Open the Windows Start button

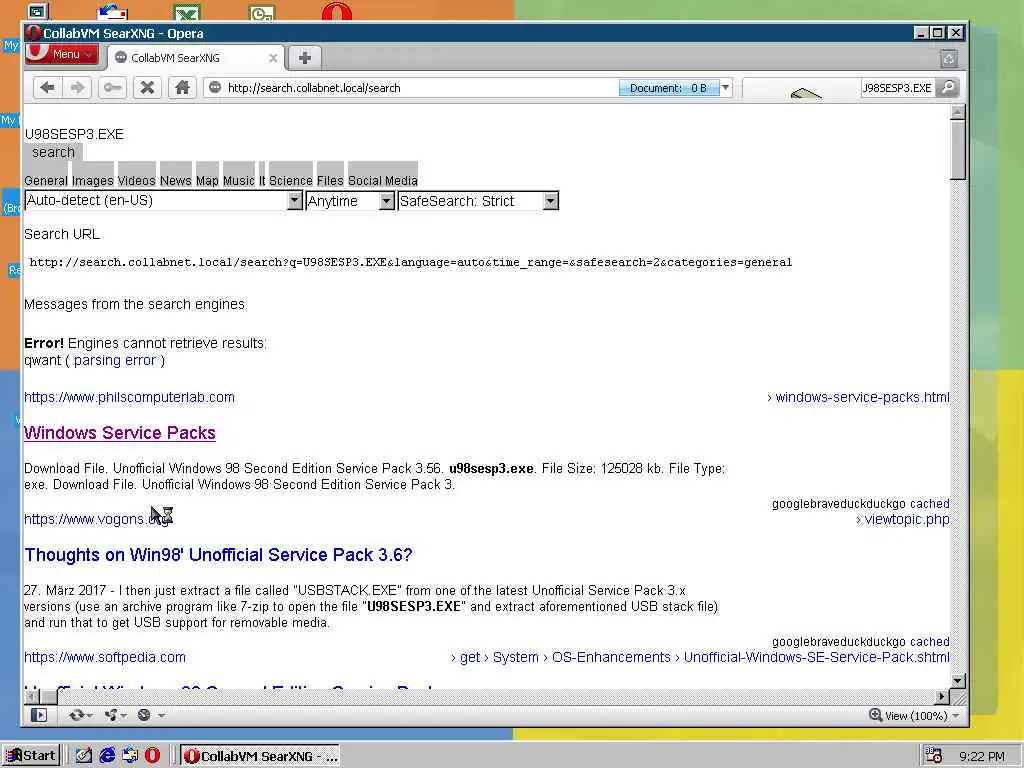tap(31, 756)
